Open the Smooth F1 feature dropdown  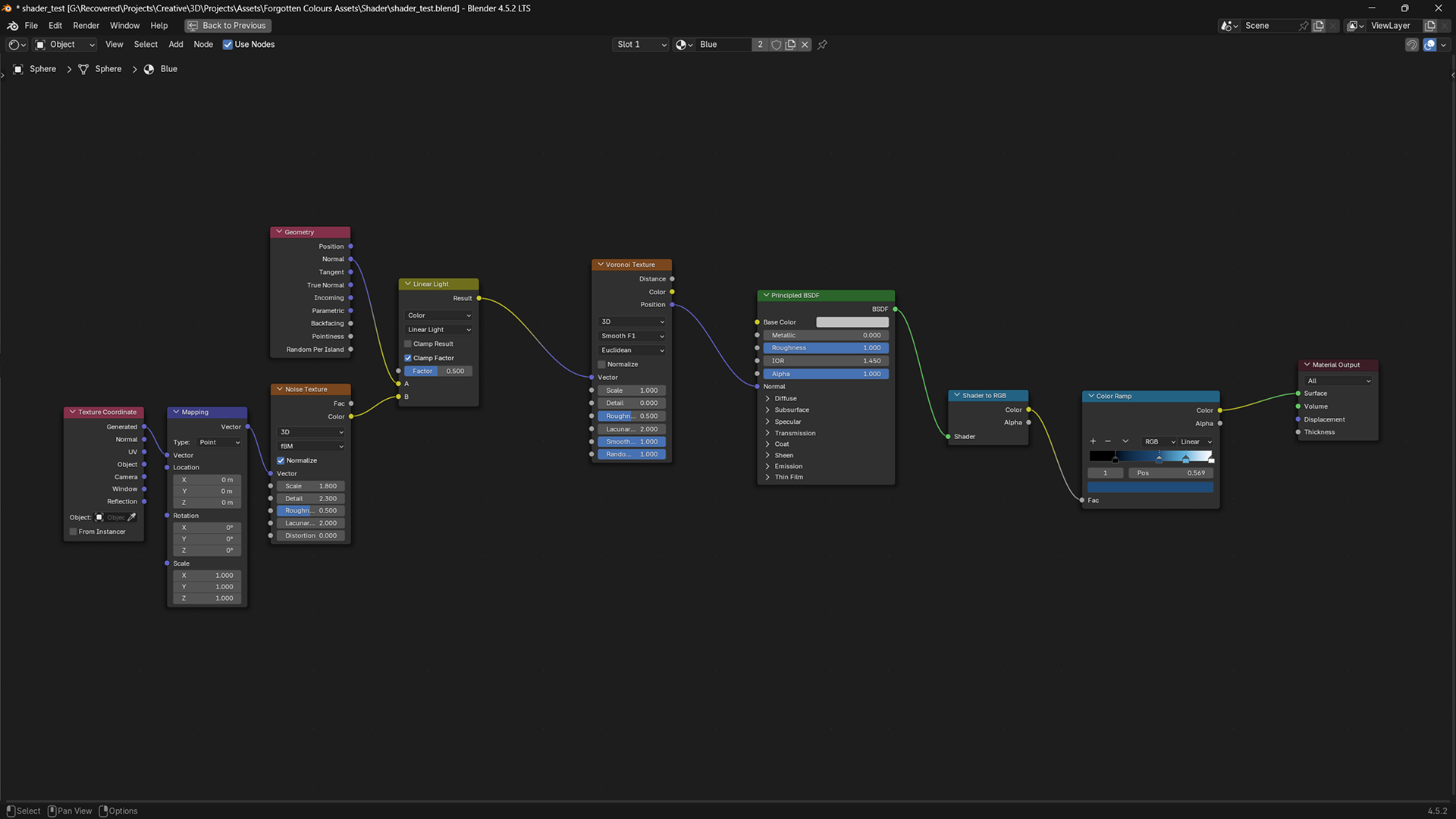[632, 336]
